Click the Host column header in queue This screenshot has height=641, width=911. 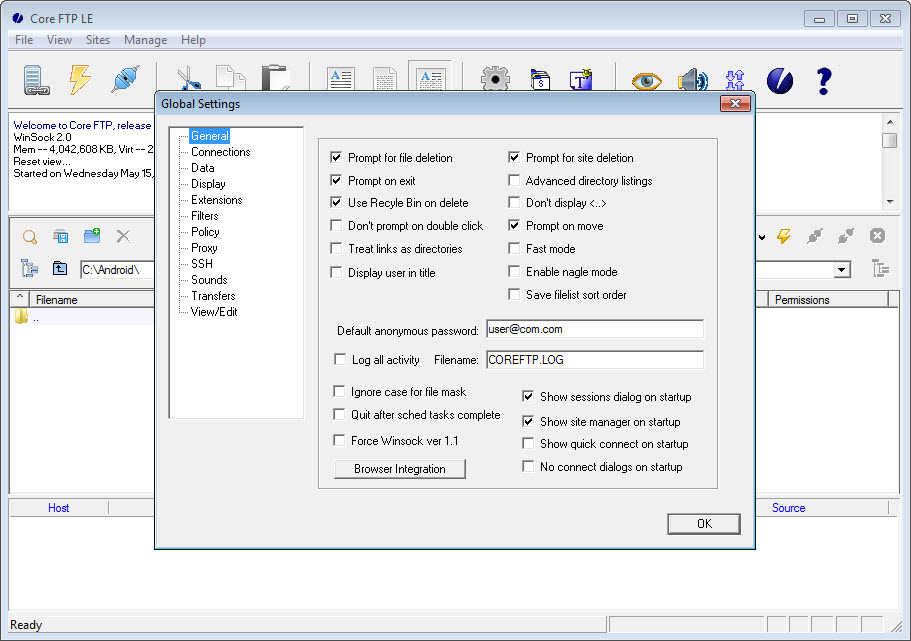coord(58,507)
